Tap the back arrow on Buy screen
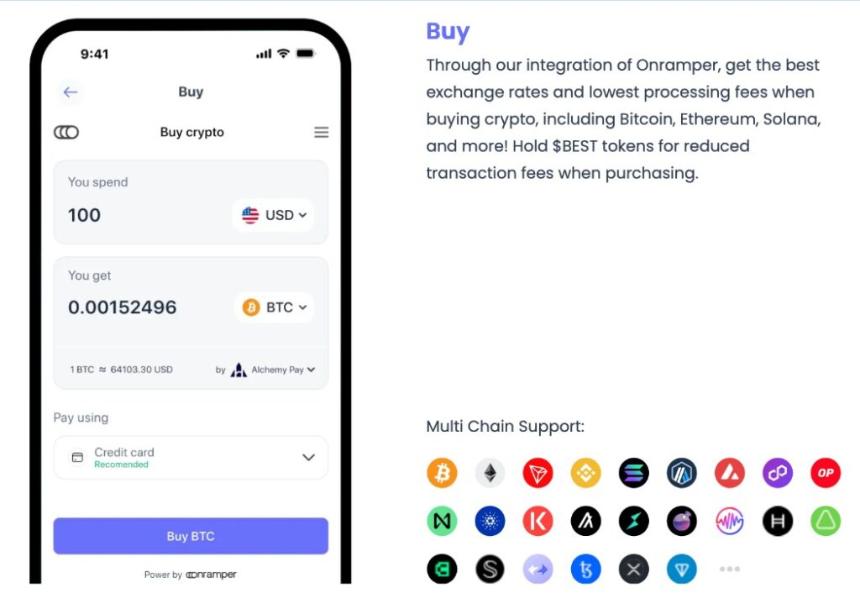Image resolution: width=860 pixels, height=609 pixels. coord(70,92)
